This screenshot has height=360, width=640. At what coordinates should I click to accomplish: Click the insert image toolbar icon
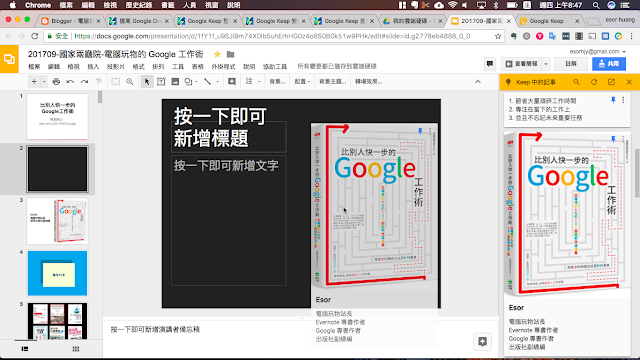point(175,82)
